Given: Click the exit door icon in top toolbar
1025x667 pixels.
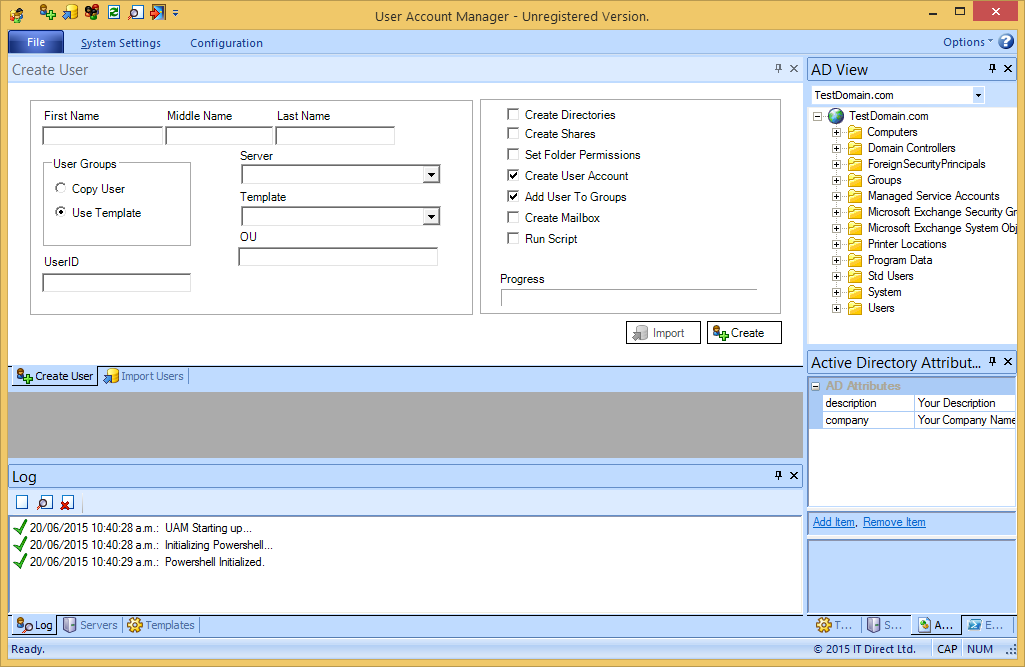Looking at the screenshot, I should (157, 12).
